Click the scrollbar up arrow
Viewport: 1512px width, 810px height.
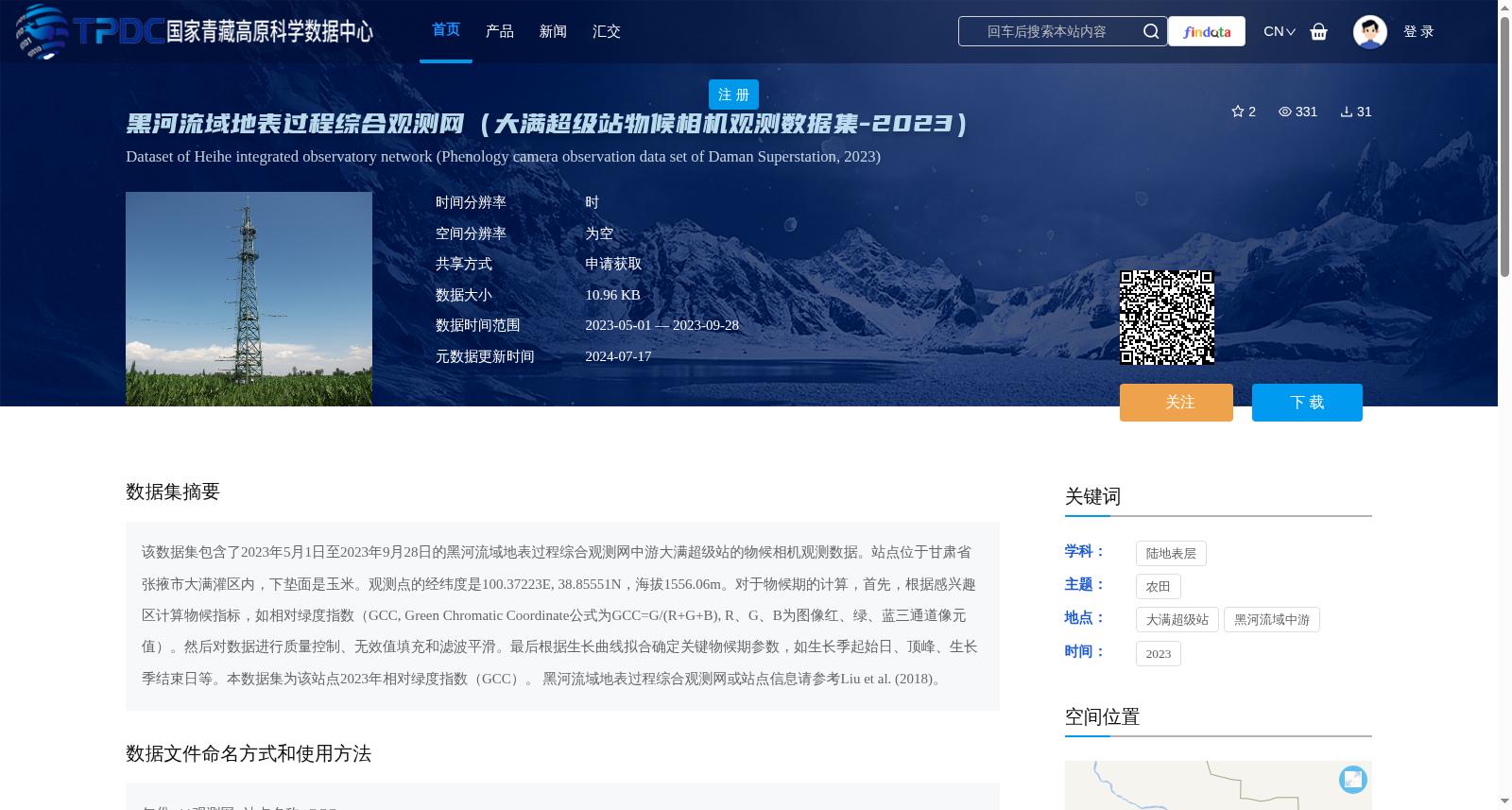[1504, 8]
